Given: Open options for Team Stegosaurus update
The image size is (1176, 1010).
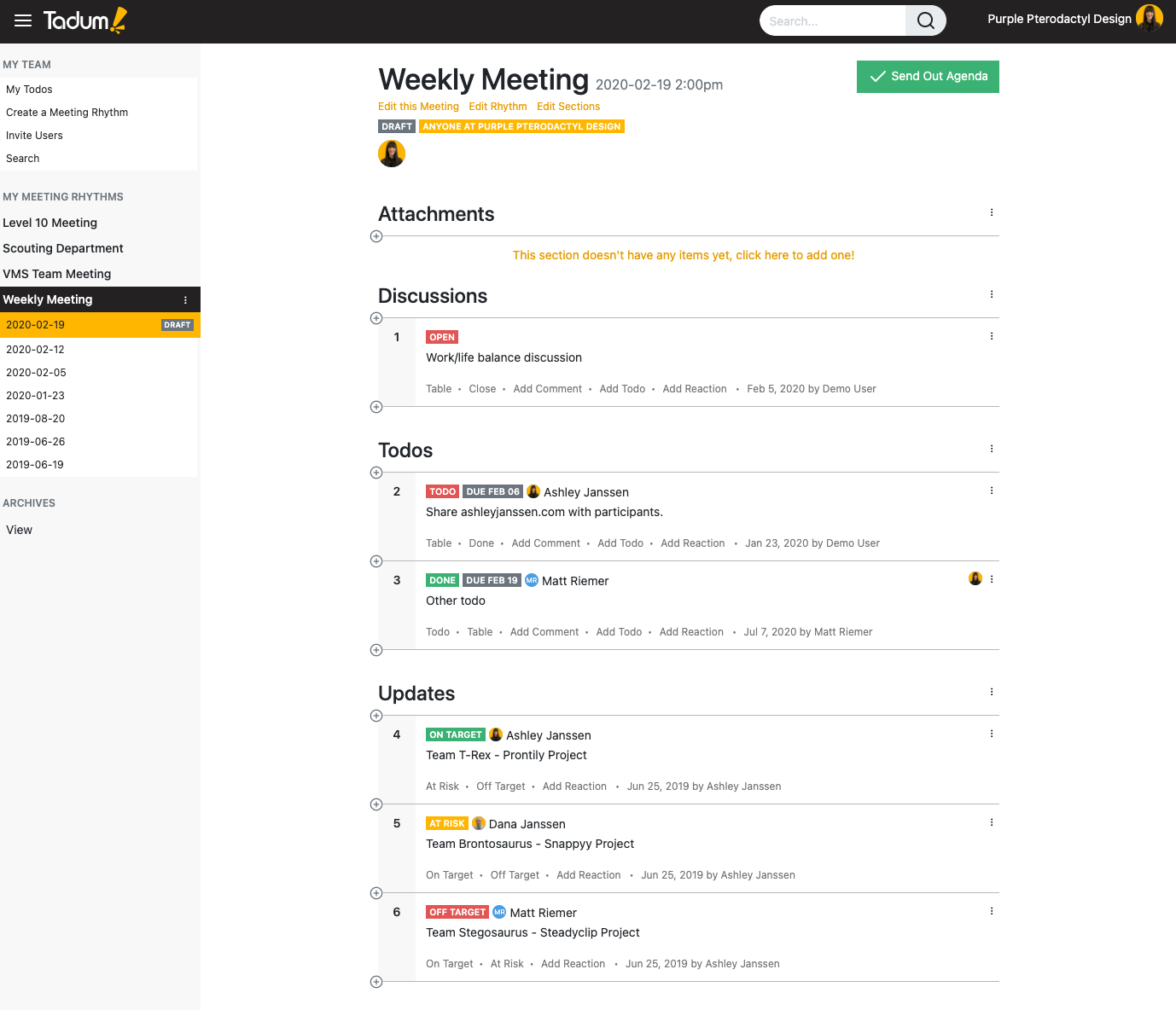Looking at the screenshot, I should 992,911.
